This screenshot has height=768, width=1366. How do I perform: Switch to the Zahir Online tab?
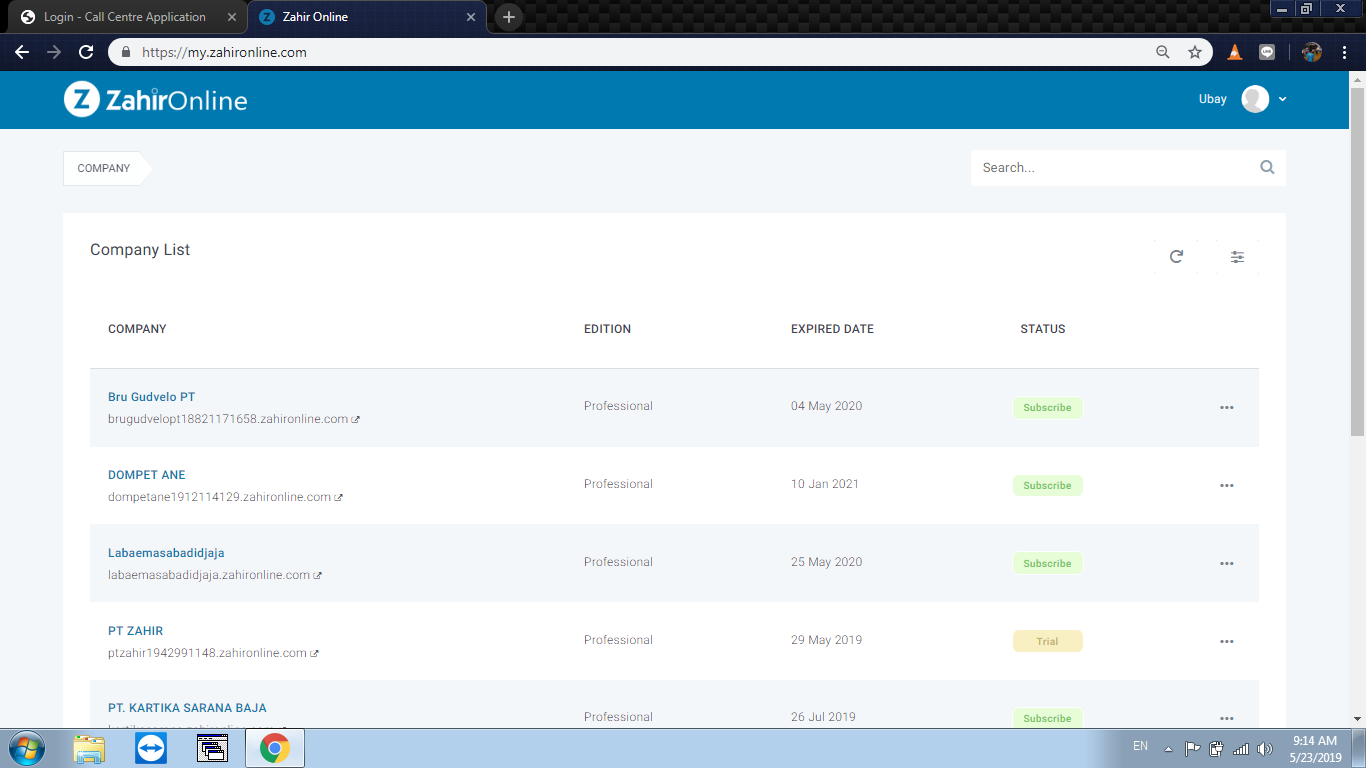pos(367,17)
